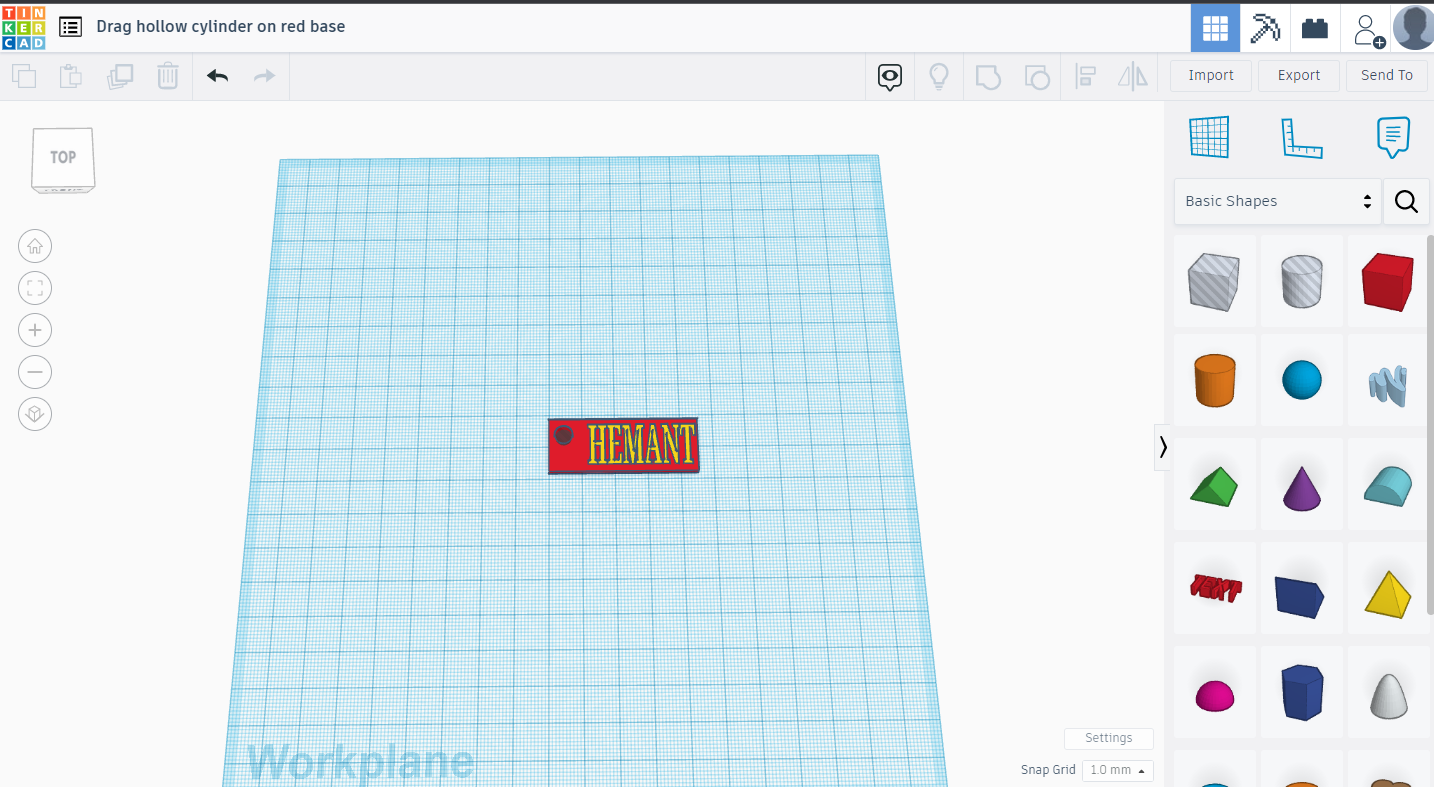This screenshot has height=787, width=1434.
Task: Open the Basic Shapes dropdown
Action: (x=1278, y=201)
